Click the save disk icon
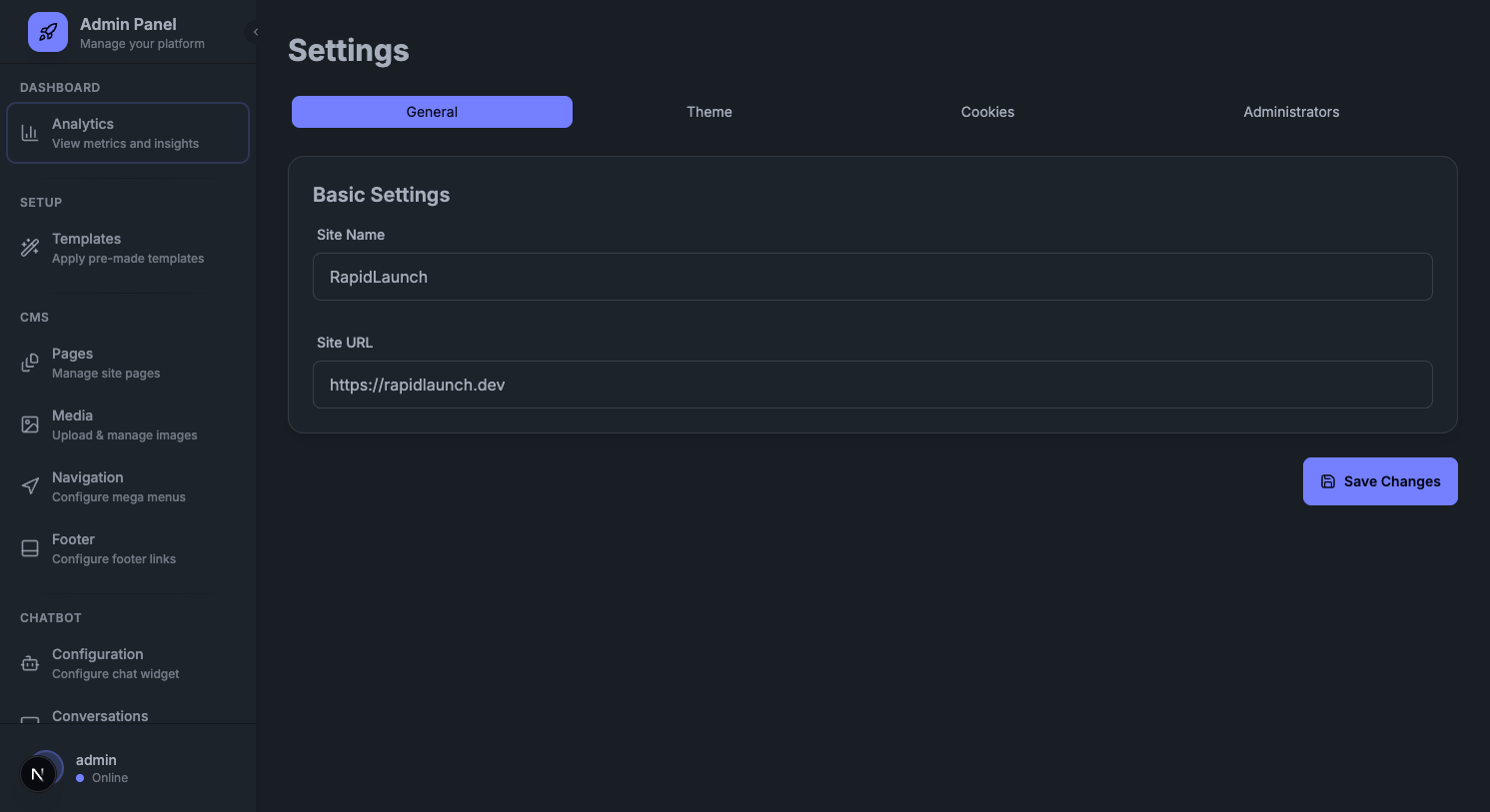Screen dimensions: 1490x812 (1328, 481)
